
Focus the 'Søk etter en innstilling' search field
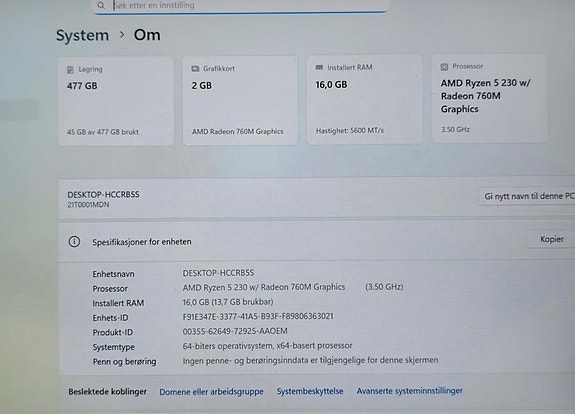point(241,6)
